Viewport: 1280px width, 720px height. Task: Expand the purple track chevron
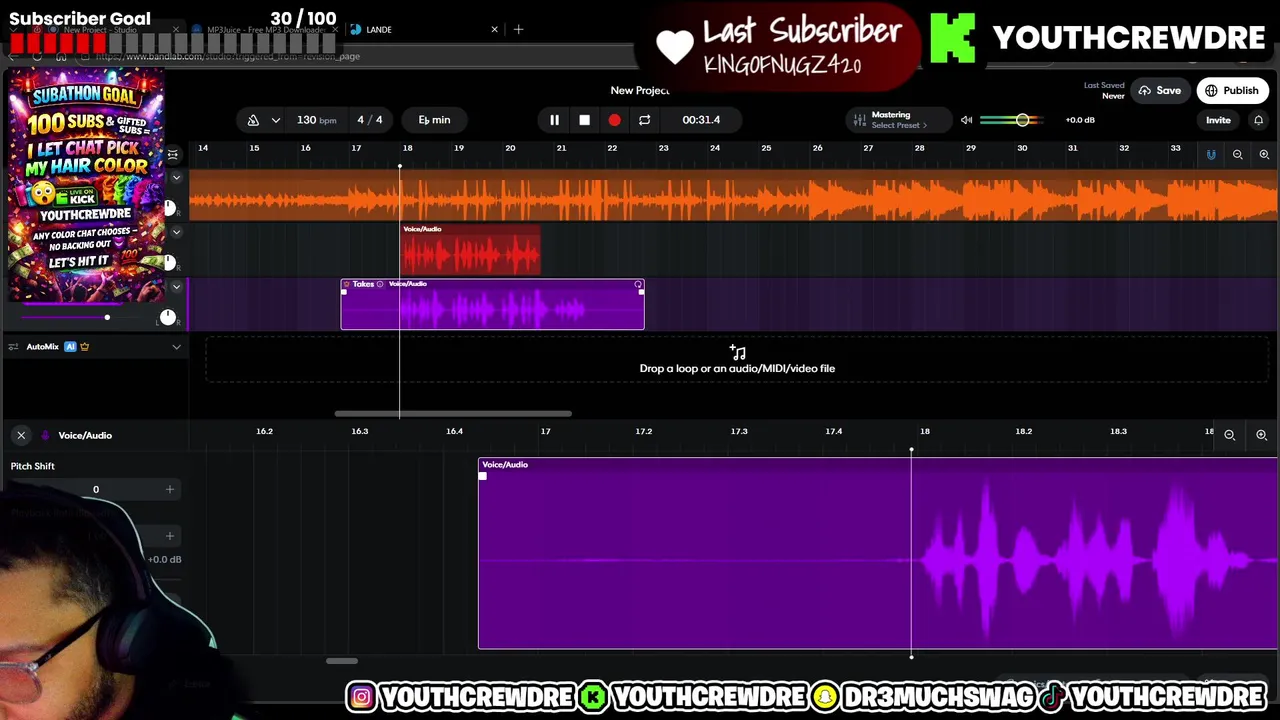[x=176, y=287]
